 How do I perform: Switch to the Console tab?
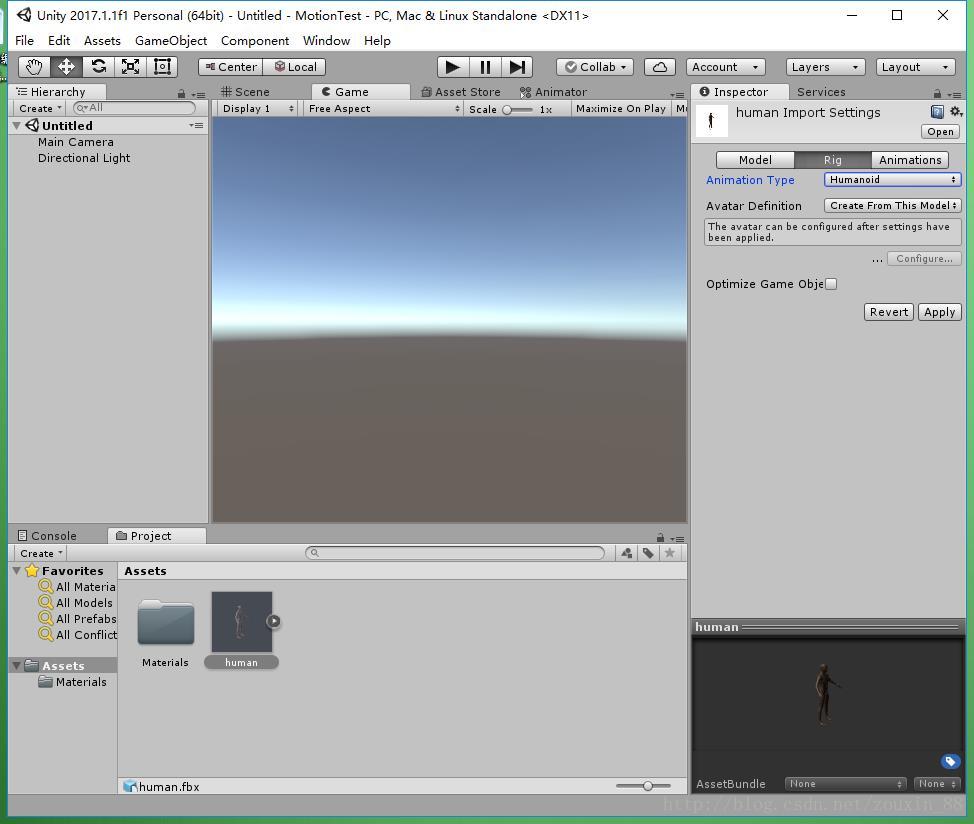(47, 536)
